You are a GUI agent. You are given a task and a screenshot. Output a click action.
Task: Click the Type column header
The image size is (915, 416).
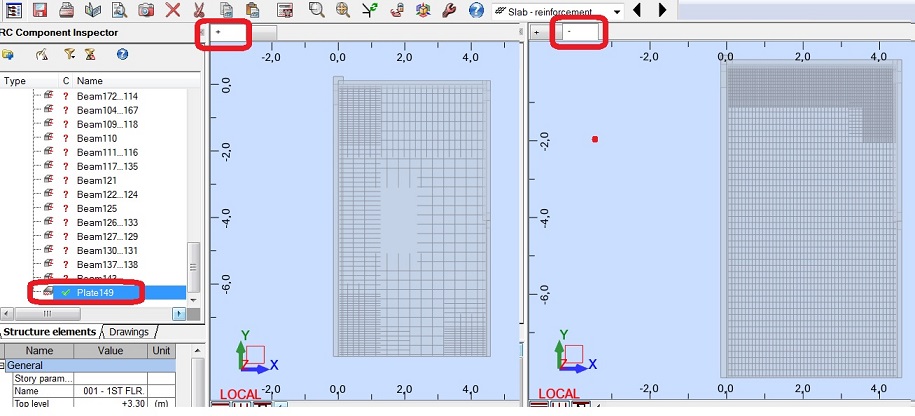tap(29, 81)
